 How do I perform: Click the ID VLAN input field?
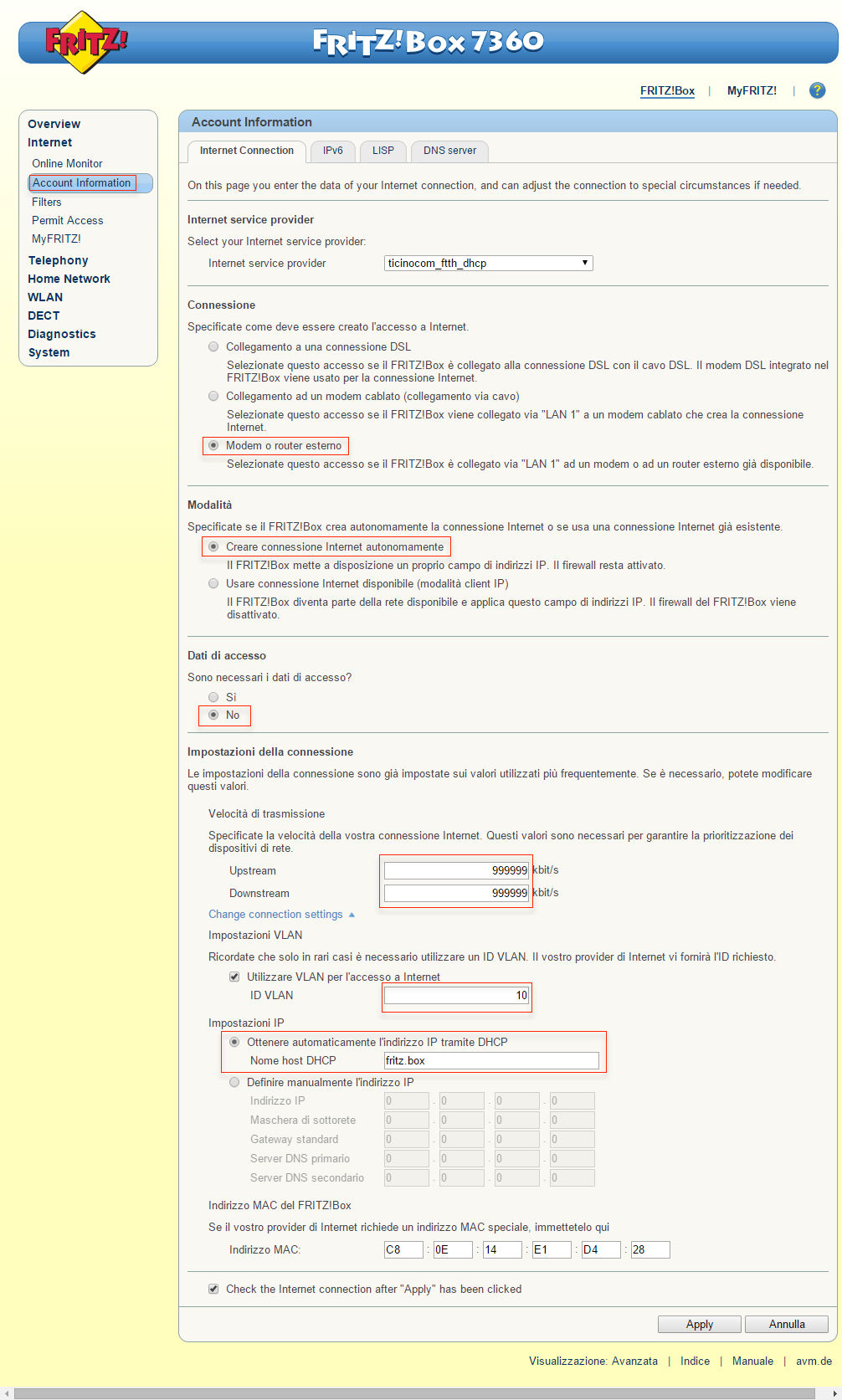coord(456,995)
